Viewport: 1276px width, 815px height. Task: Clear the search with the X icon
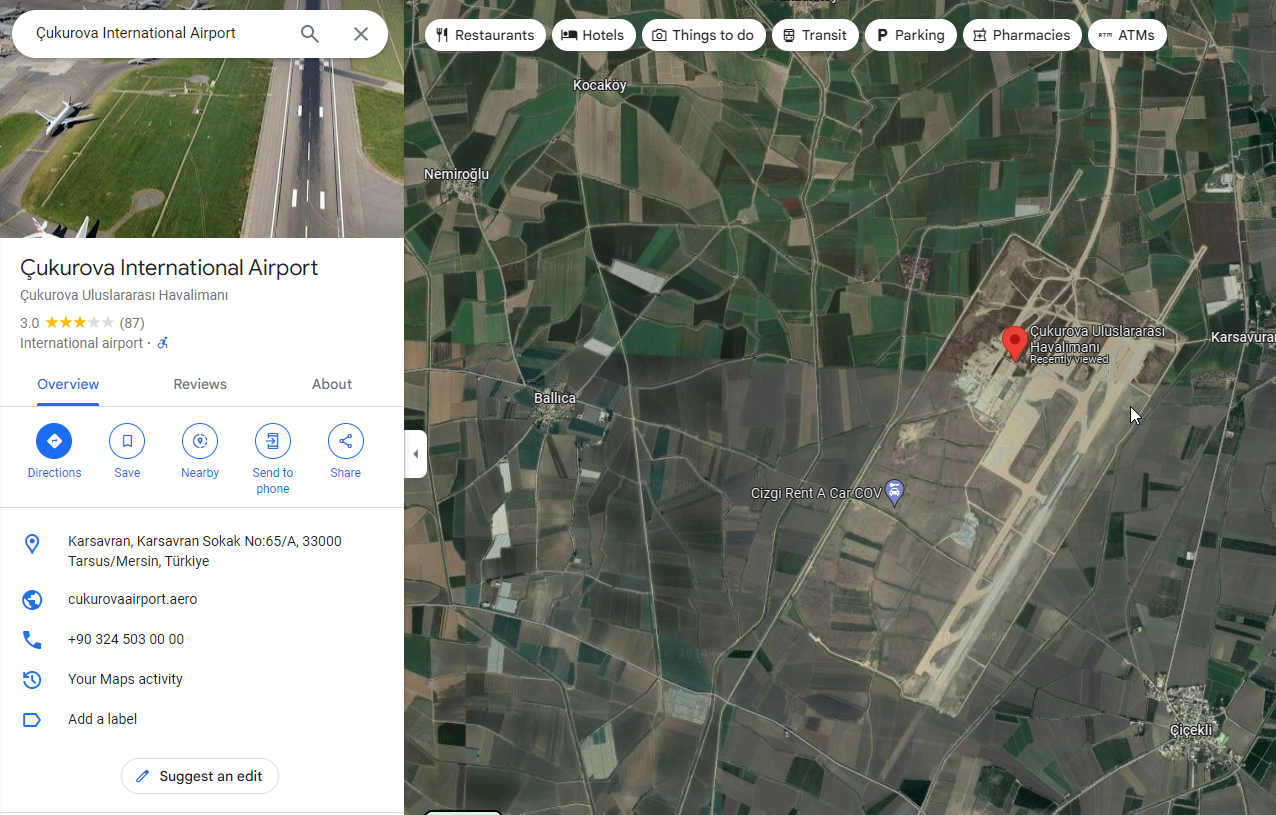[361, 34]
